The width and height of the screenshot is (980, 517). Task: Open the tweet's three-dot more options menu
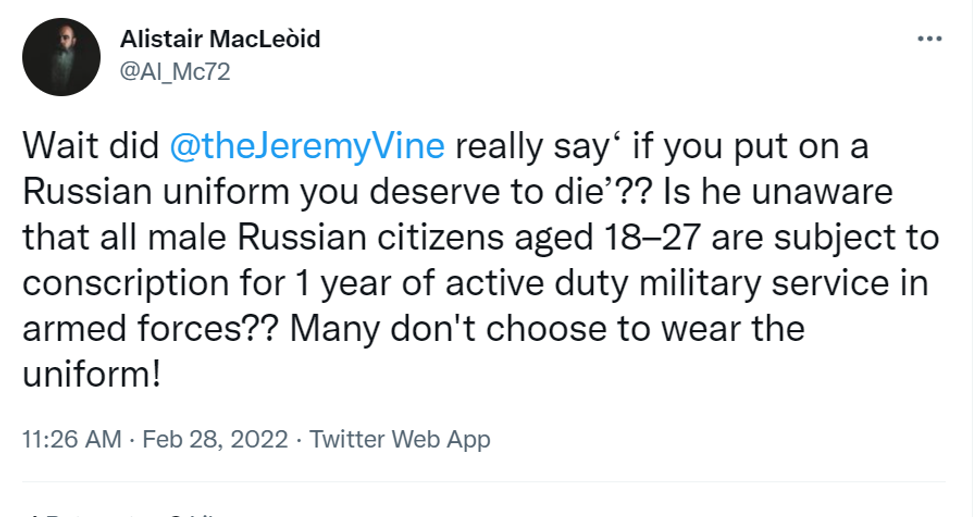point(929,41)
